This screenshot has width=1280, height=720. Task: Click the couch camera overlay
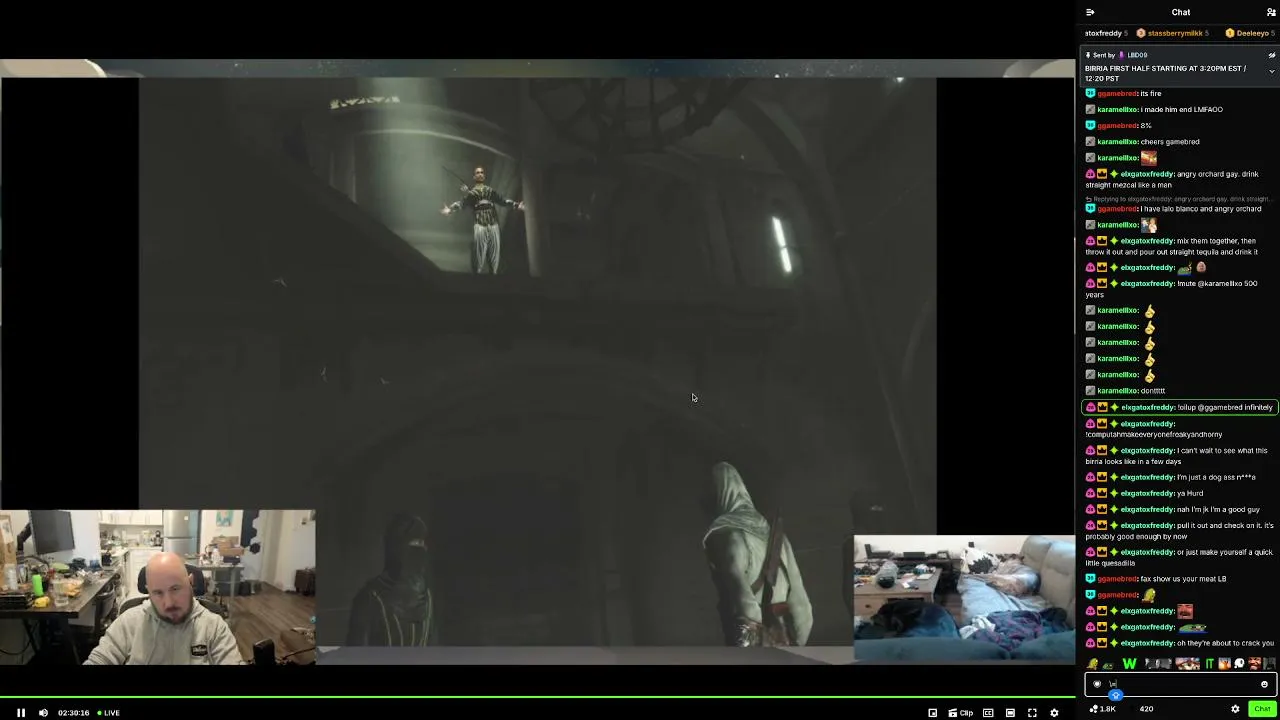tap(964, 599)
